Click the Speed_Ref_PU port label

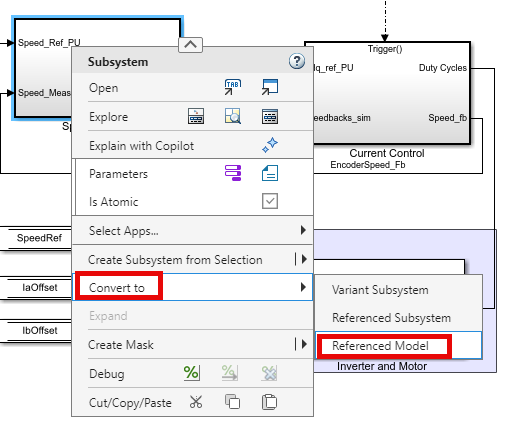[x=49, y=43]
